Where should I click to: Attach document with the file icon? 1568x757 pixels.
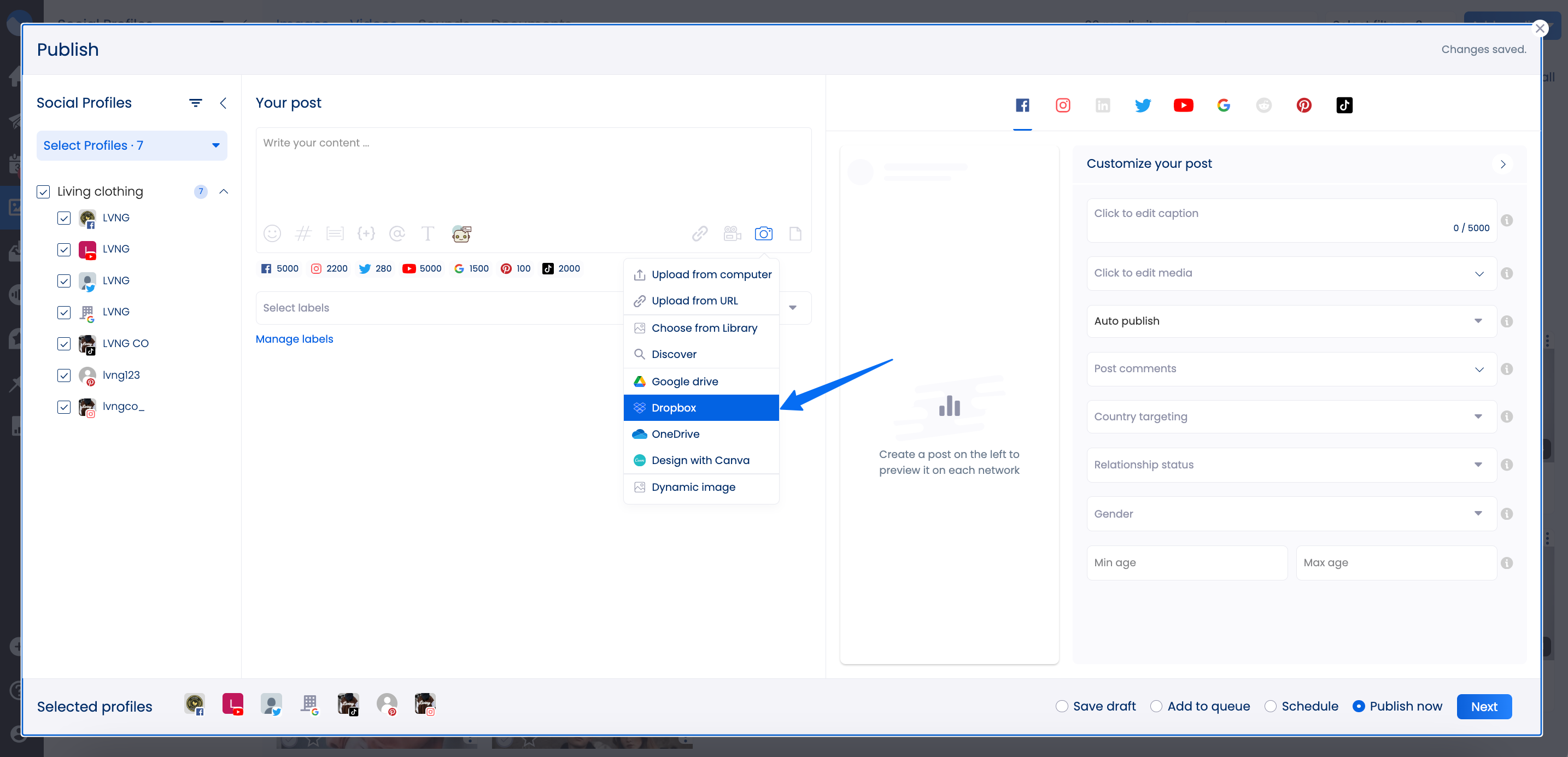[795, 234]
